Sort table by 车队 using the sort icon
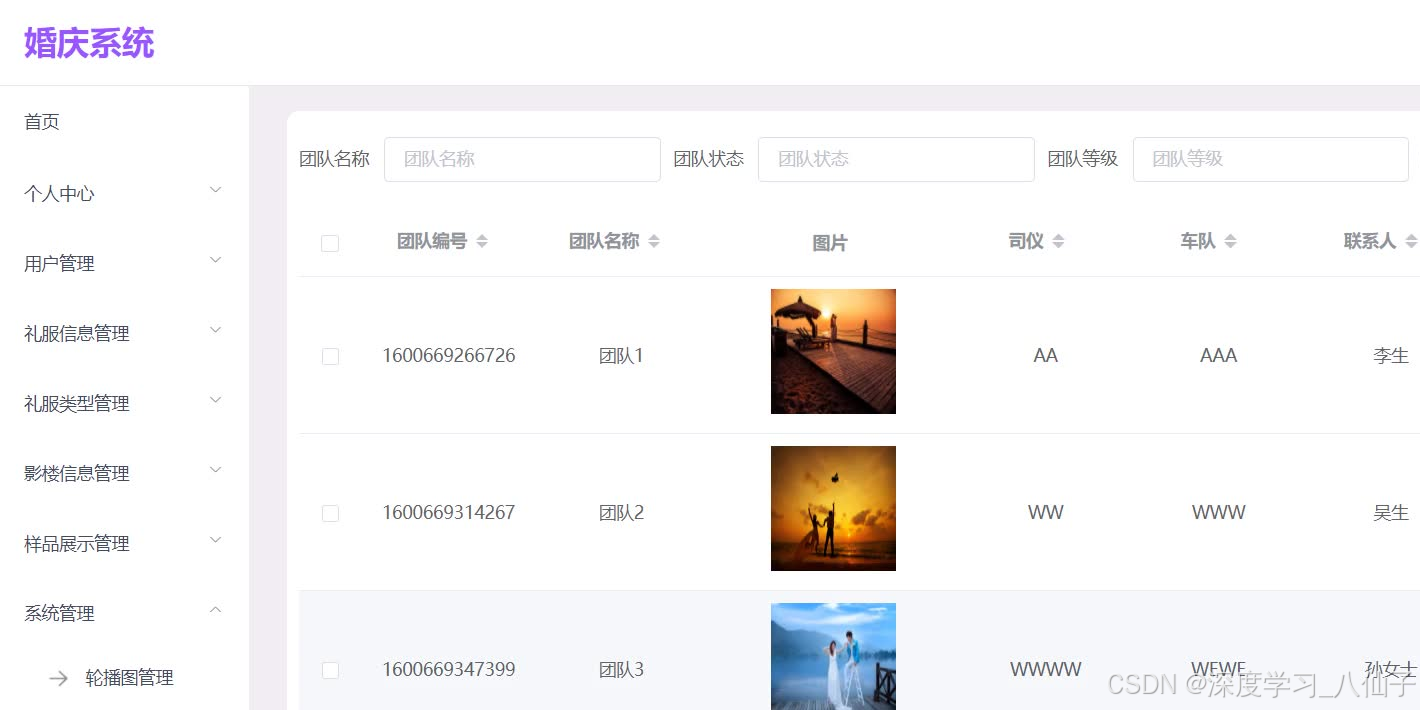This screenshot has height=710, width=1420. 1232,240
